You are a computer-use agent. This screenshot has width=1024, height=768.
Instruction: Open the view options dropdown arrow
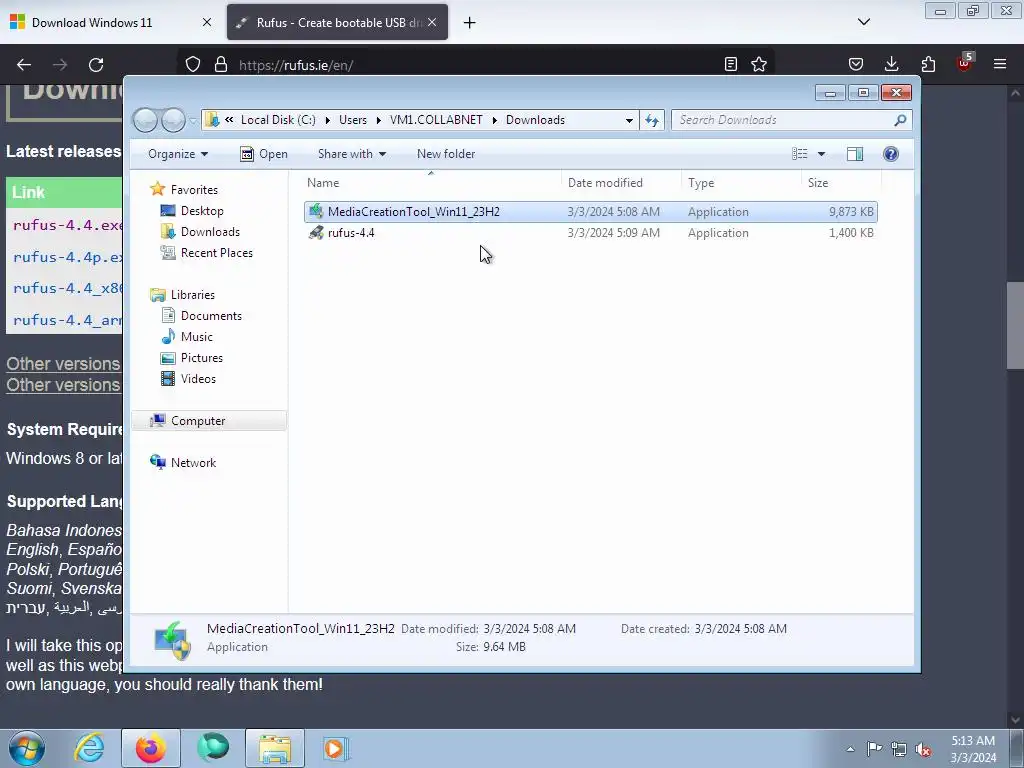pos(822,154)
